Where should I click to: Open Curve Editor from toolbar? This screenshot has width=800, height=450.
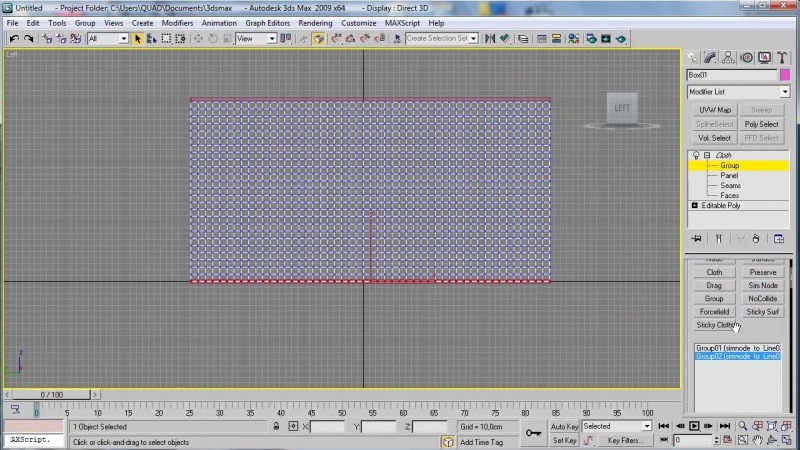[542, 39]
